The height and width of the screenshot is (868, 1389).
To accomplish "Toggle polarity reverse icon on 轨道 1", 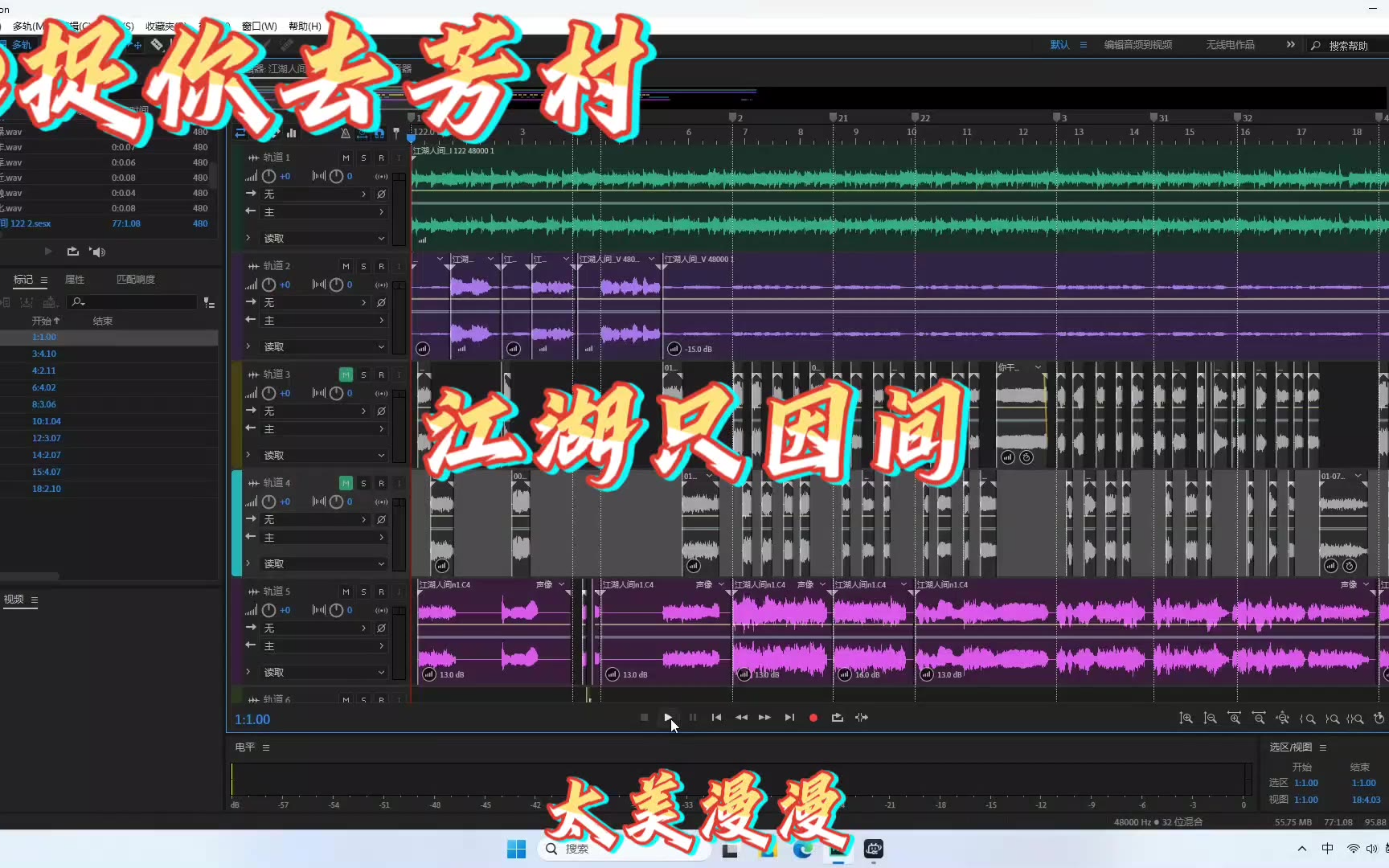I will 381,194.
